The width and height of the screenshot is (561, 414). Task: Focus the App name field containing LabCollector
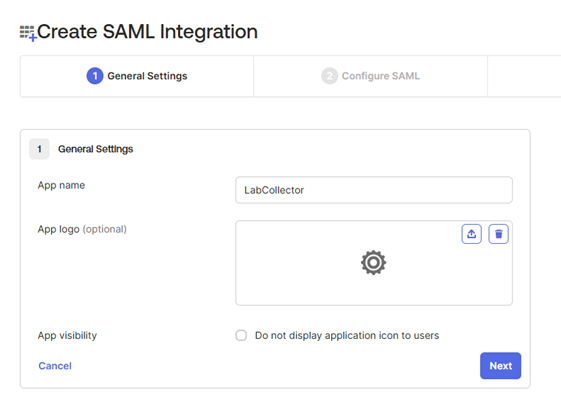pos(374,190)
